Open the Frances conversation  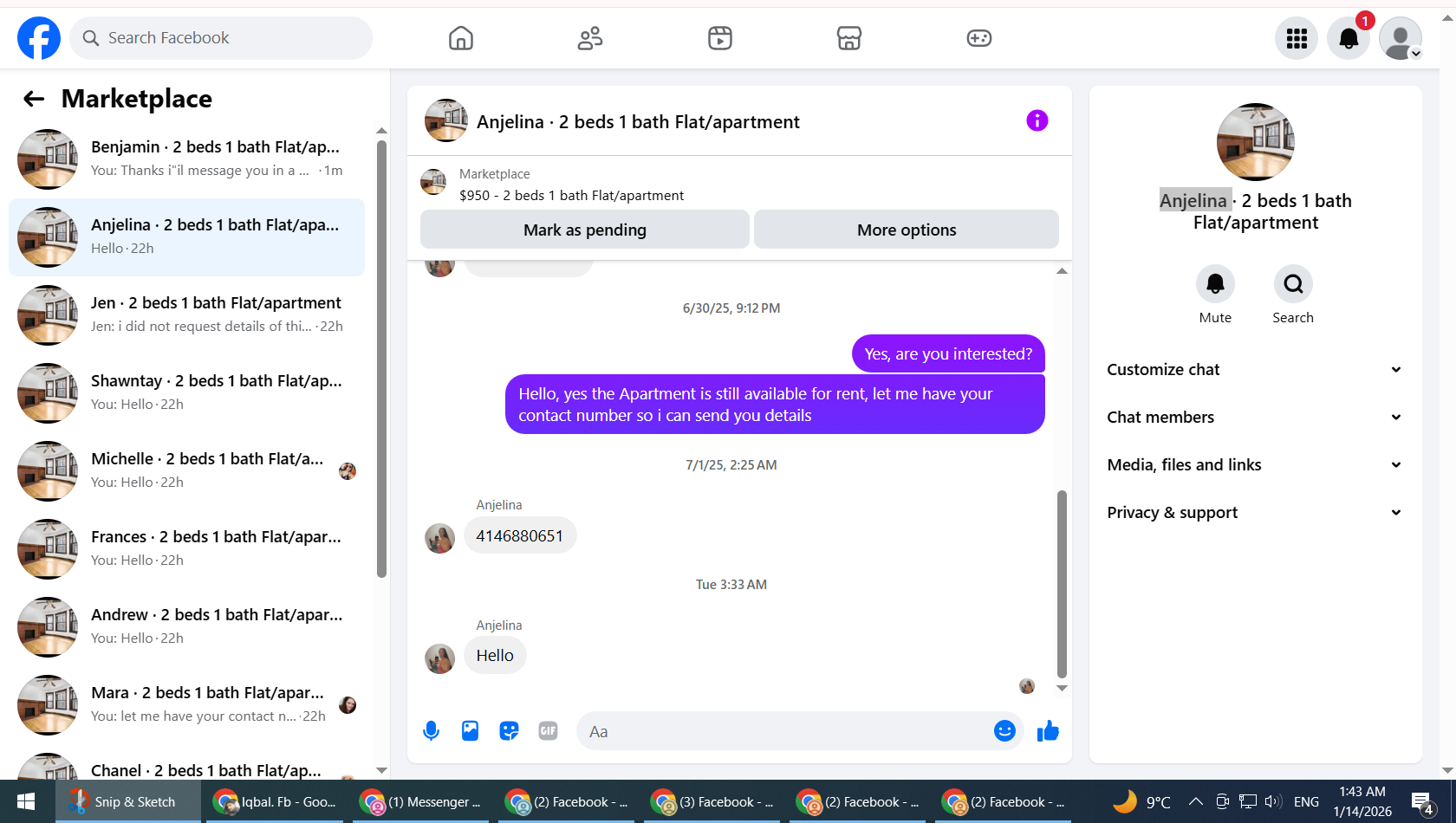(x=186, y=549)
